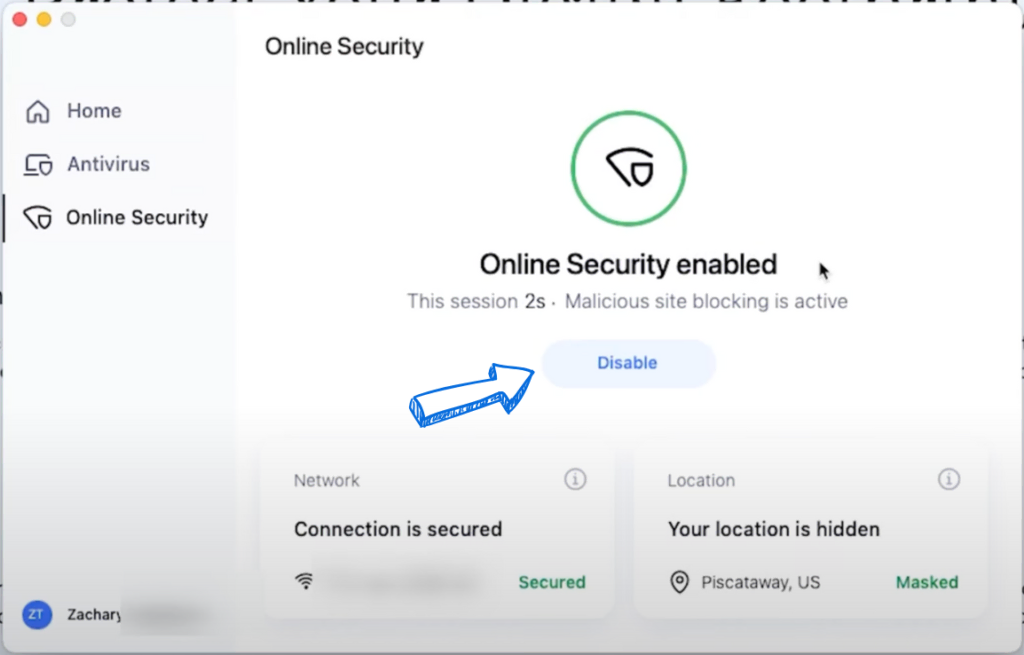Select Online Security in the sidebar
The image size is (1024, 655).
pyautogui.click(x=136, y=217)
